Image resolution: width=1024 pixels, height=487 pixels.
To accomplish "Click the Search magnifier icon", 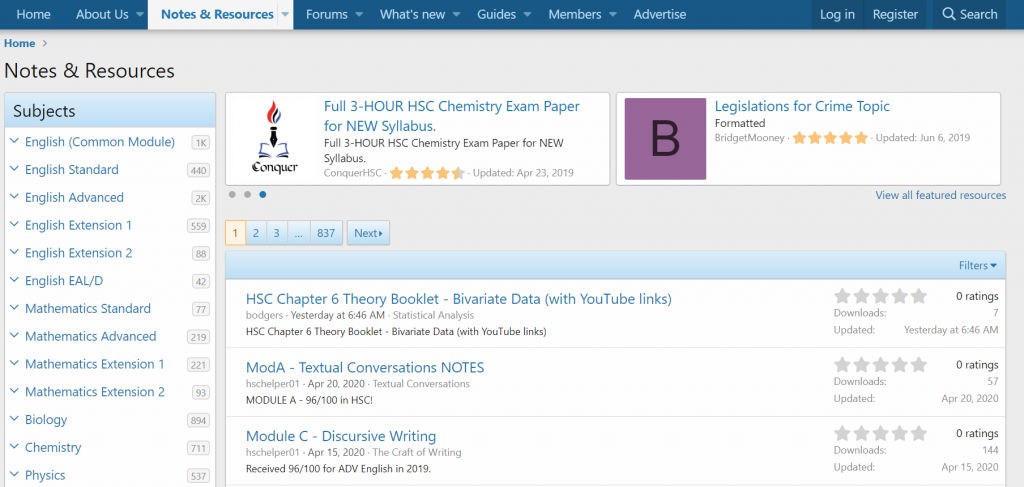I will pos(949,14).
